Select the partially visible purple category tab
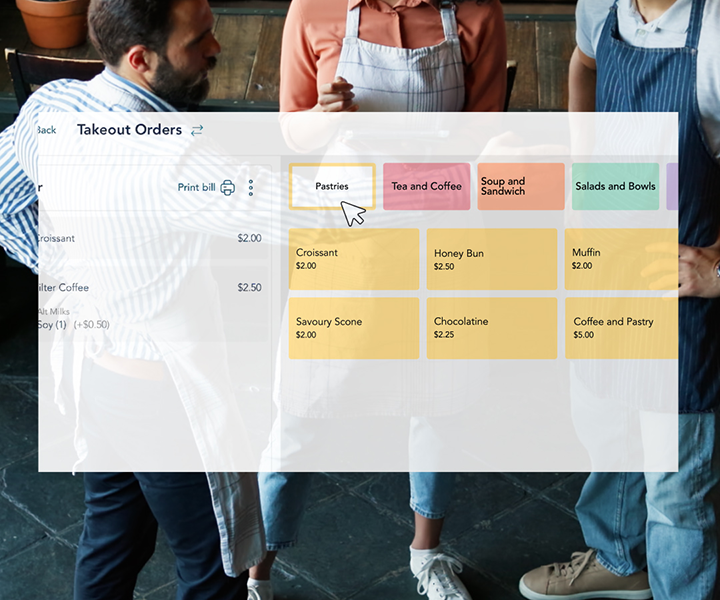The width and height of the screenshot is (720, 600). point(672,186)
